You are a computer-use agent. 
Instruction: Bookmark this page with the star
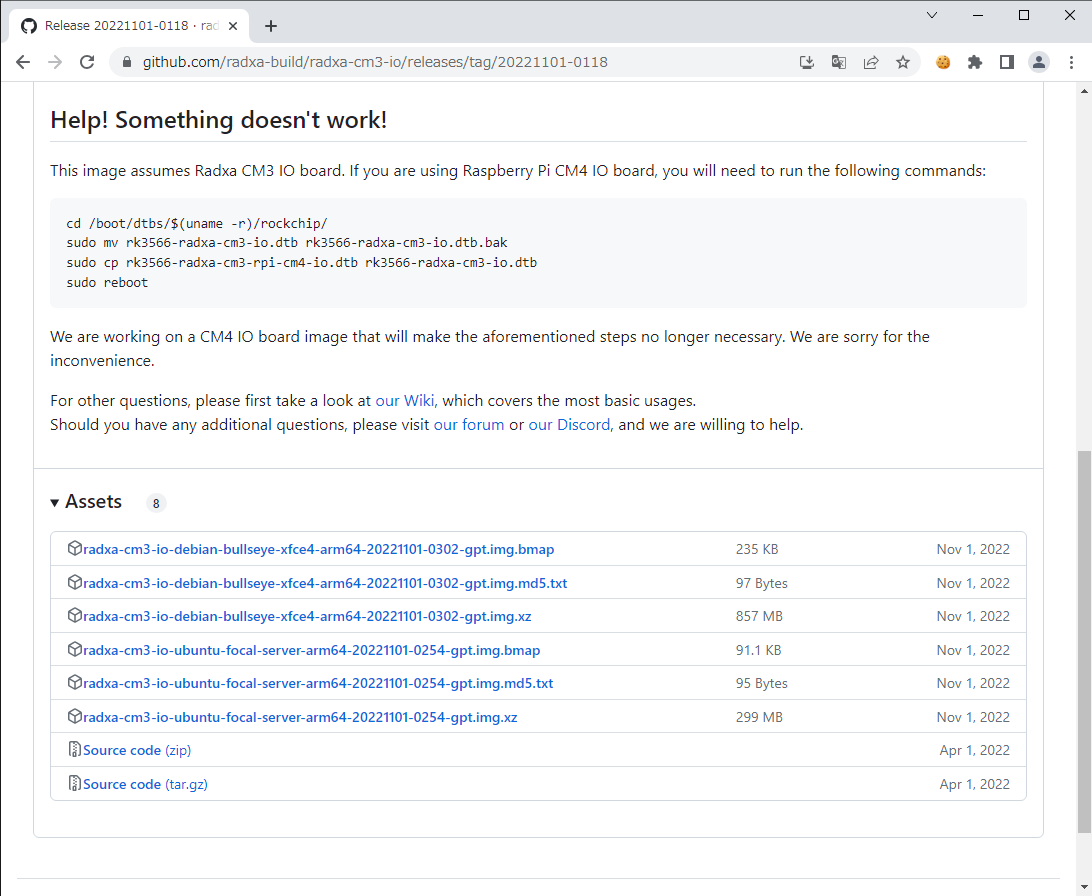(x=903, y=63)
